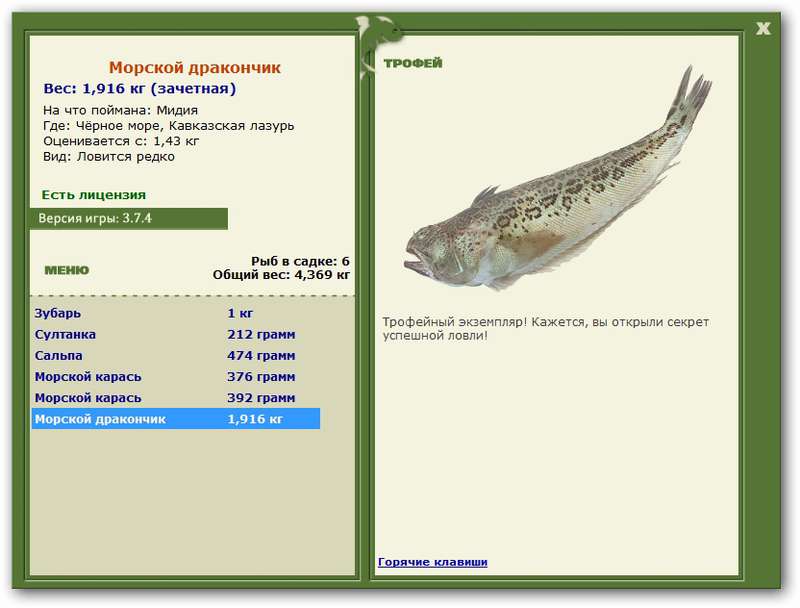The image size is (800, 608).
Task: Click the Общий вес: 4,369 кг total
Action: coord(281,275)
